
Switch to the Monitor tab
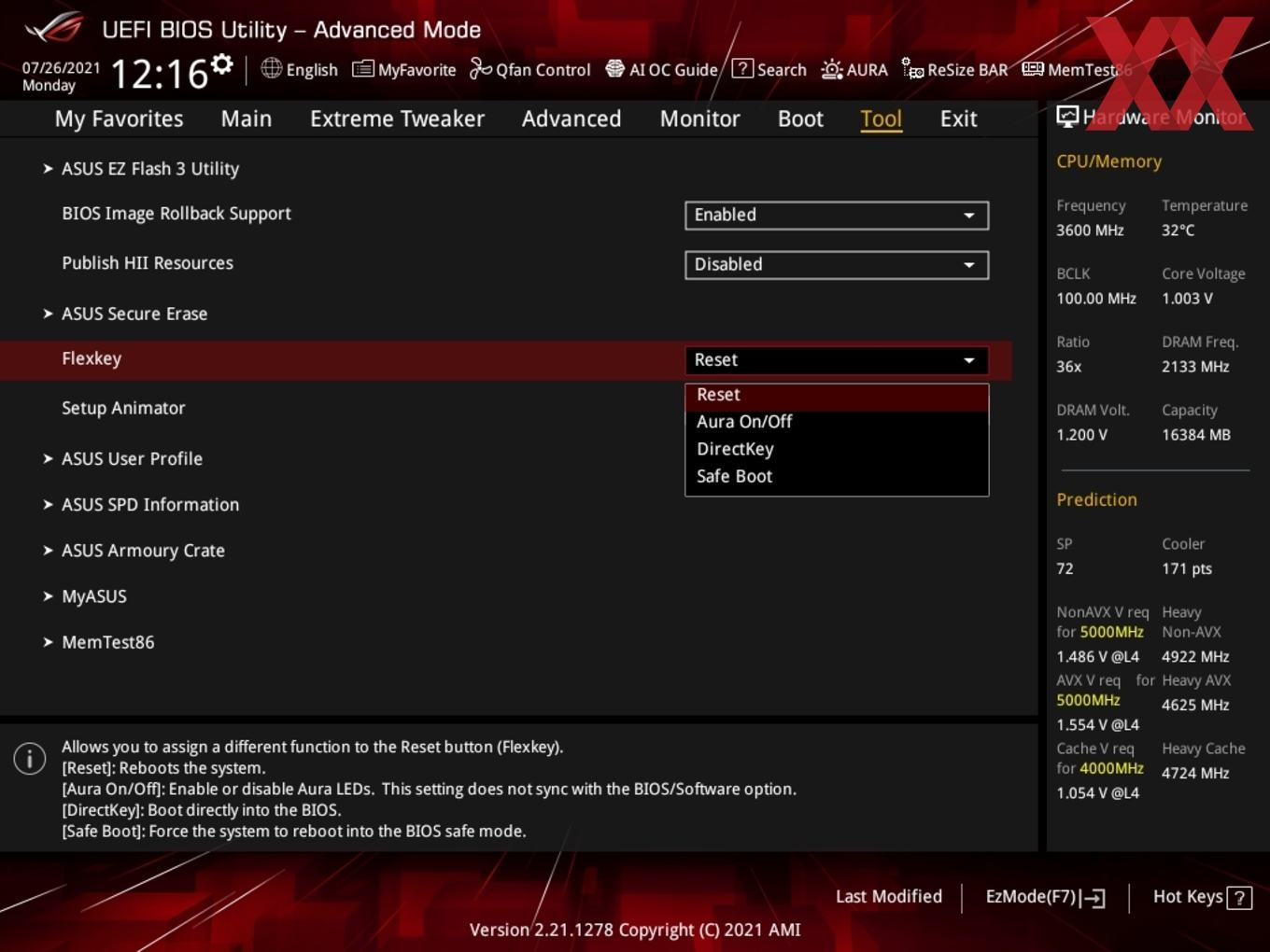tap(699, 119)
